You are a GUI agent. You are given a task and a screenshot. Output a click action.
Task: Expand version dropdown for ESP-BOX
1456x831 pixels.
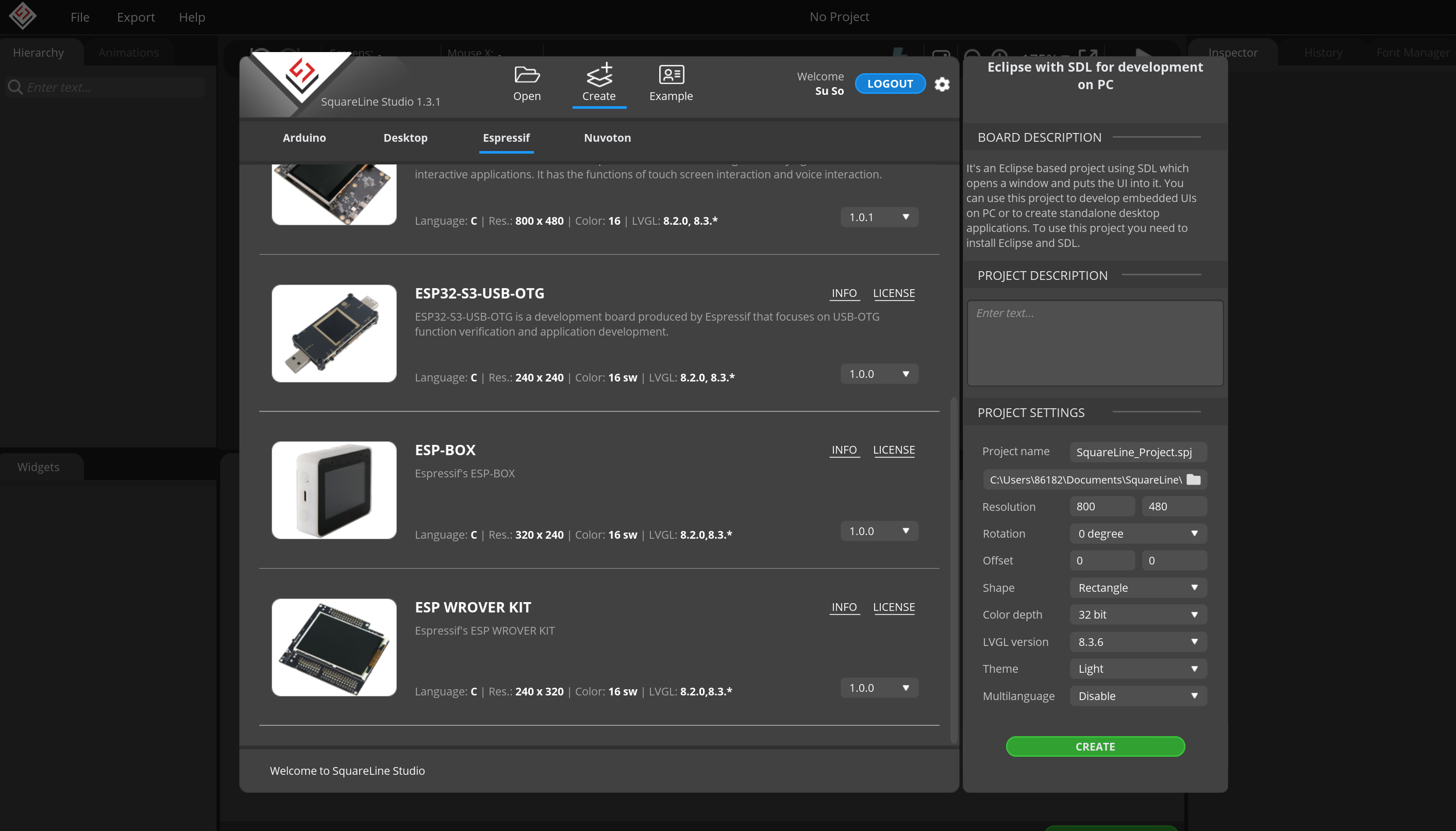pyautogui.click(x=879, y=531)
